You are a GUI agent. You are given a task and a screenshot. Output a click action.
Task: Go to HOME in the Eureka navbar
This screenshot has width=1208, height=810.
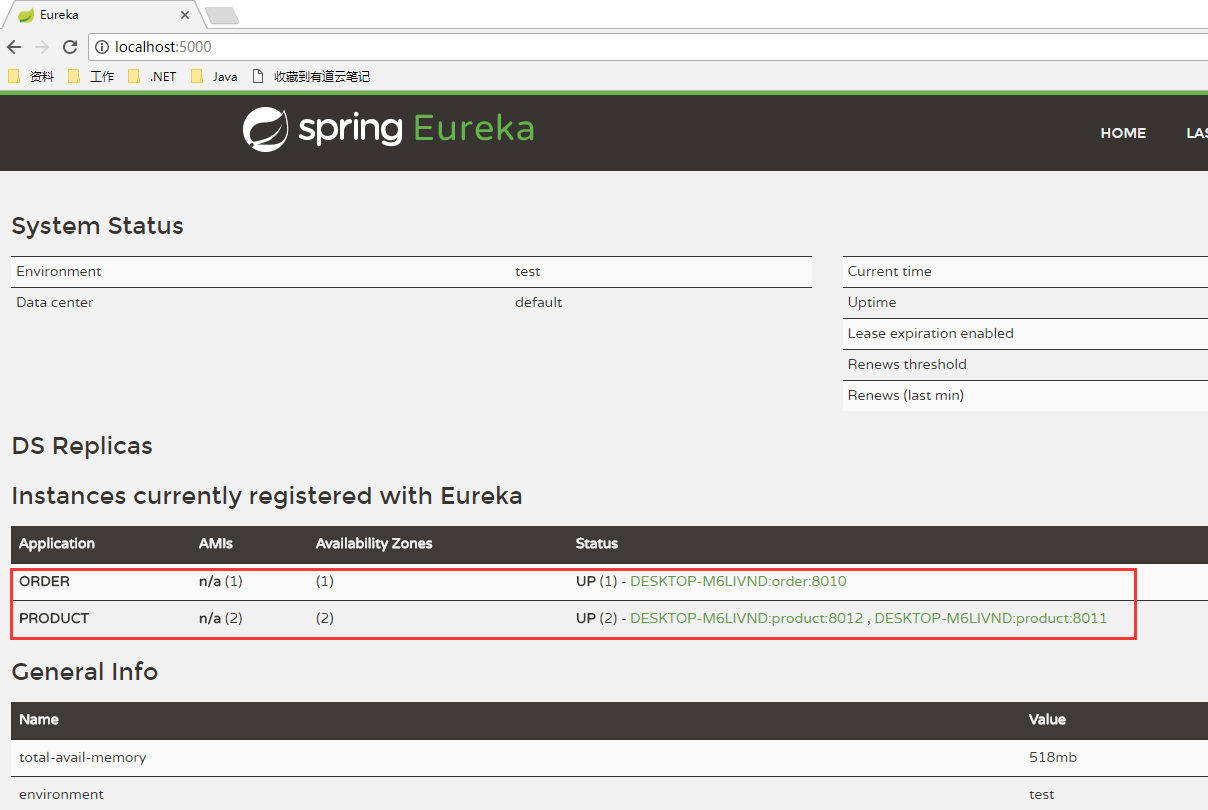1123,133
